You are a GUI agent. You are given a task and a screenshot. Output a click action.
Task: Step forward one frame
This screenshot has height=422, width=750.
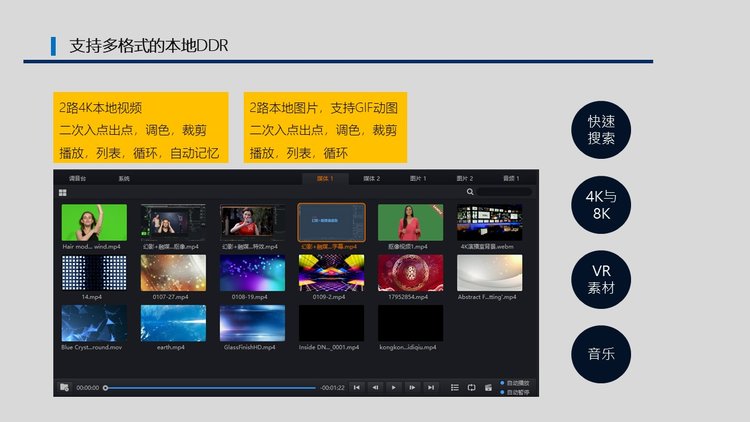pyautogui.click(x=413, y=387)
